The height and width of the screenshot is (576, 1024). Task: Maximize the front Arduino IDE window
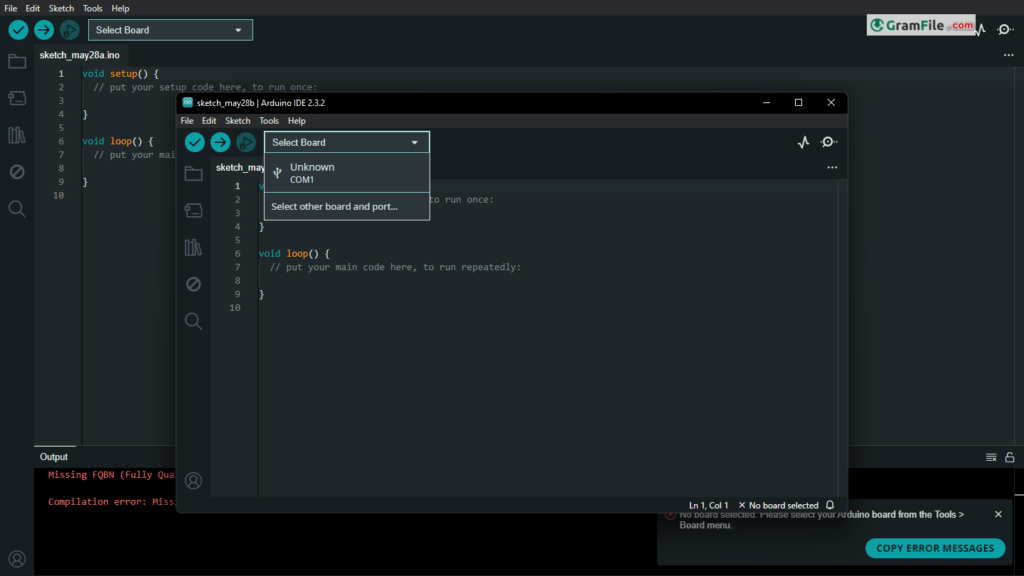798,103
